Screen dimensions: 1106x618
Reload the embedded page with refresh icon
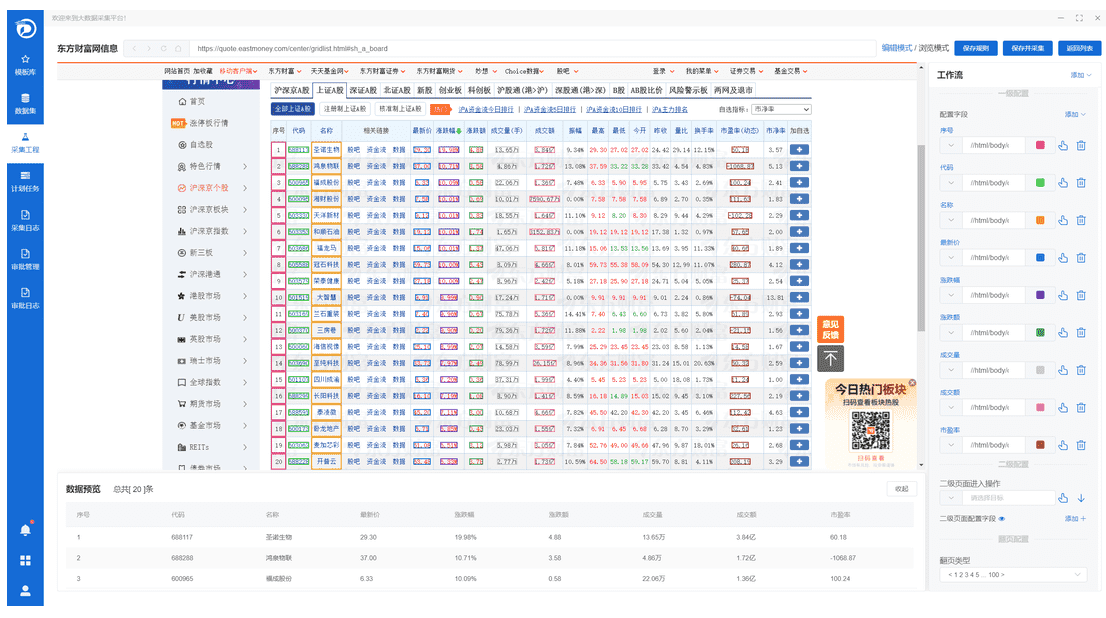point(164,49)
